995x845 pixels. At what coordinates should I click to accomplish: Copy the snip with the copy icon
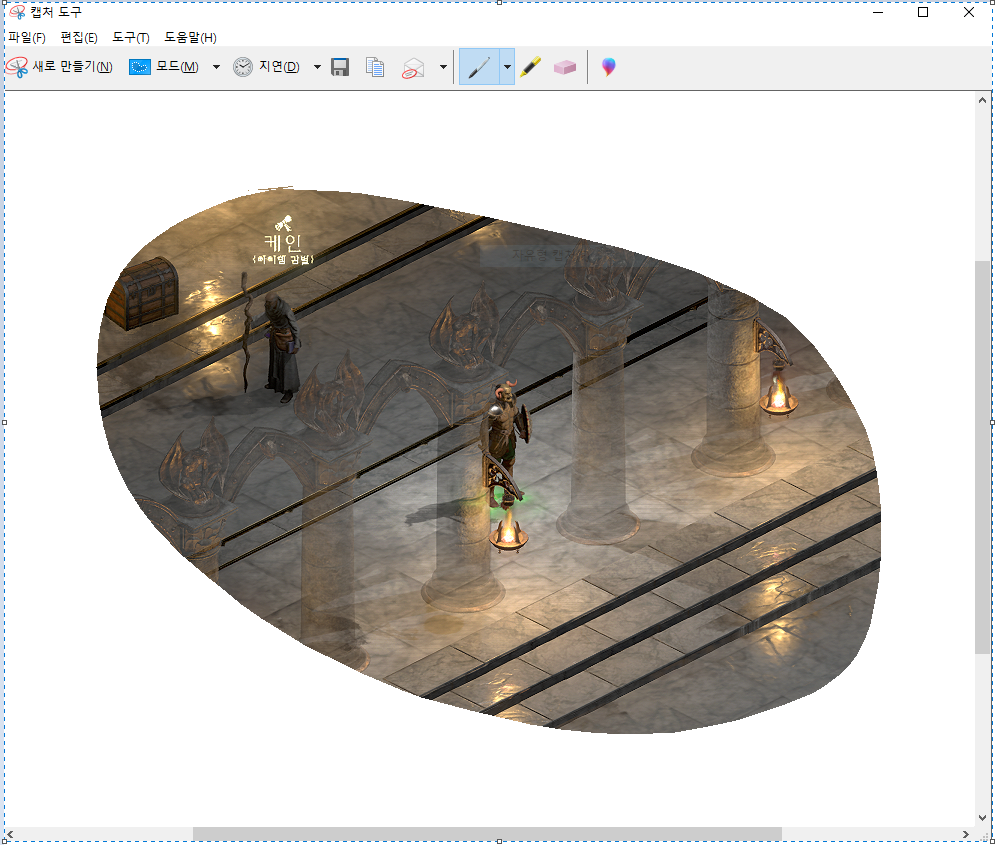(375, 67)
